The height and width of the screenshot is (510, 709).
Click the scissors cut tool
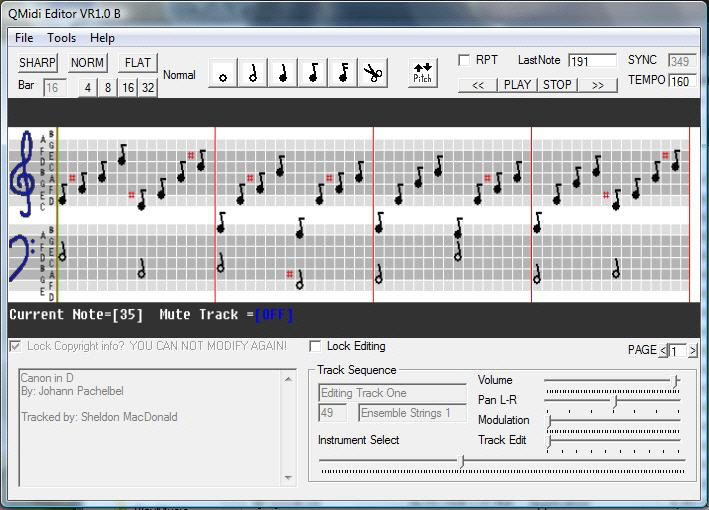click(373, 74)
